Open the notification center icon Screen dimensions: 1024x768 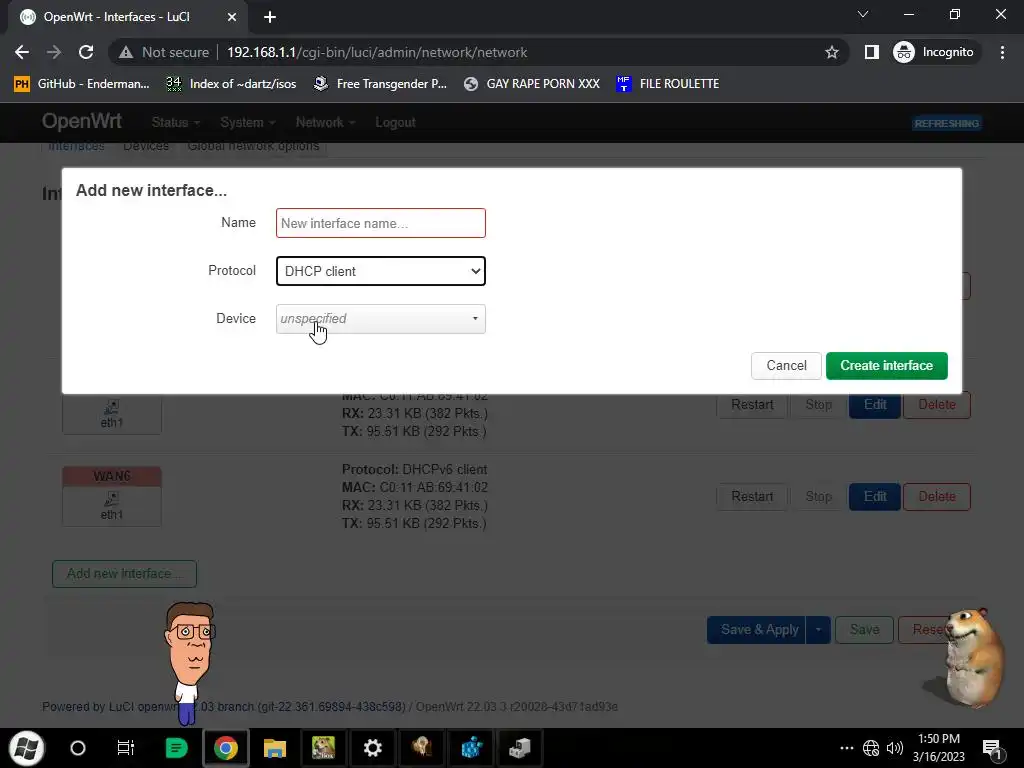(992, 748)
